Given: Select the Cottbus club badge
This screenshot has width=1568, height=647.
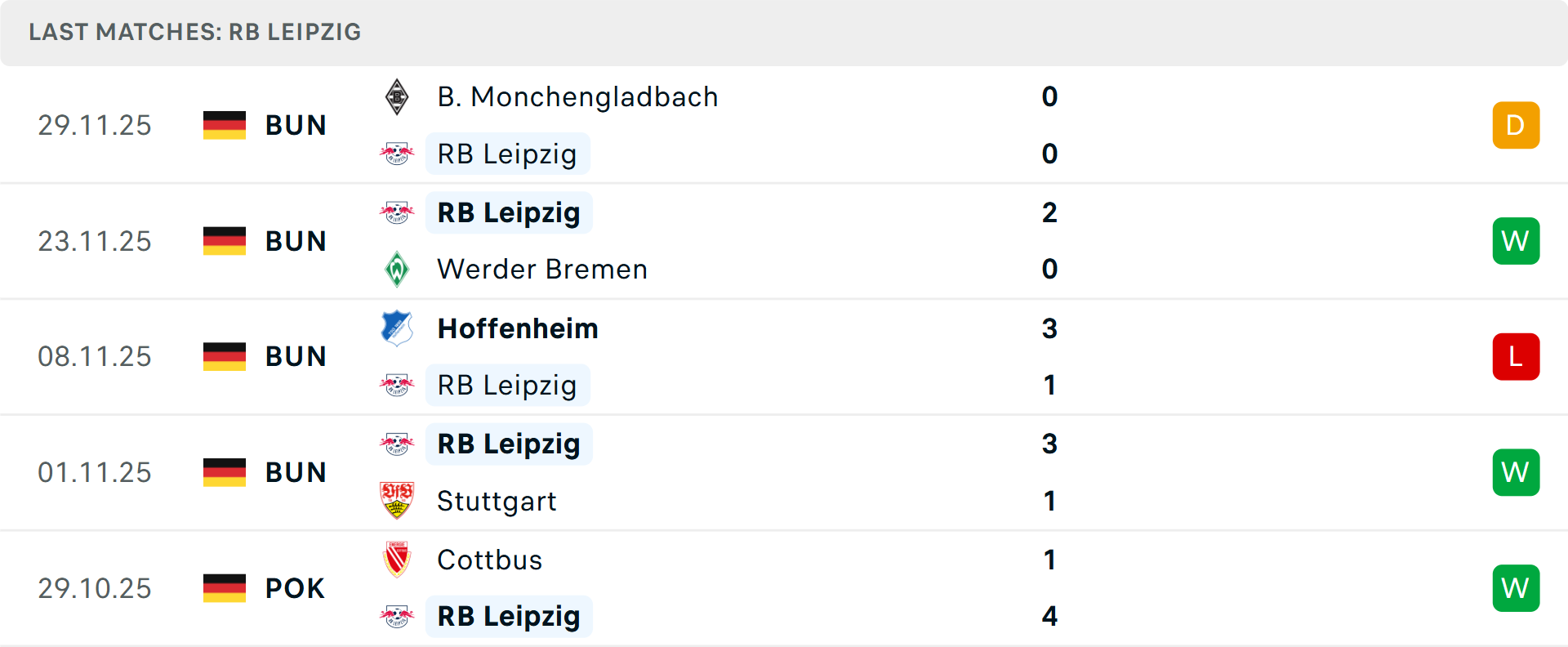Looking at the screenshot, I should pos(398,560).
